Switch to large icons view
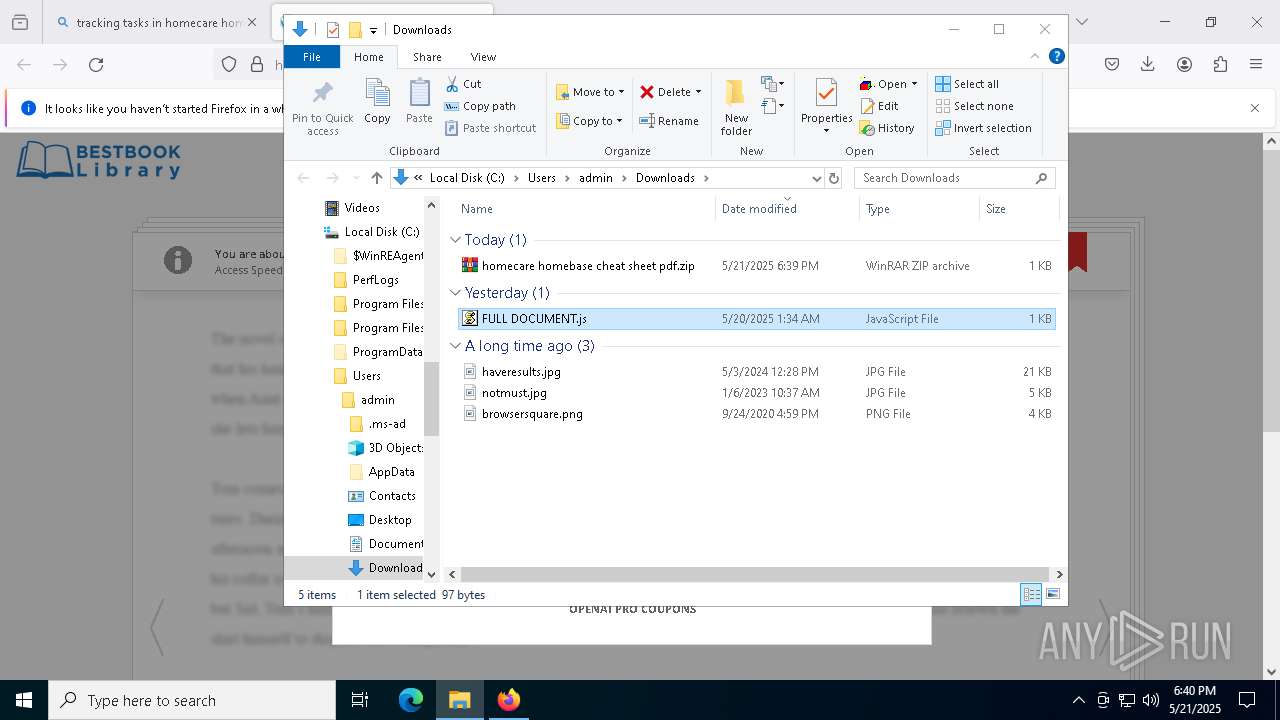Screen dimensions: 1280x720 pos(1052,594)
